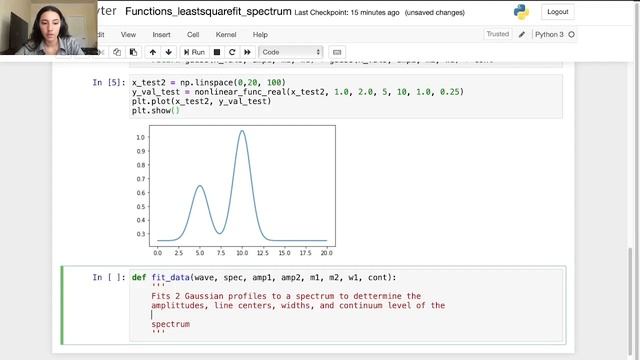Click the word spectrum in docstring

171,324
